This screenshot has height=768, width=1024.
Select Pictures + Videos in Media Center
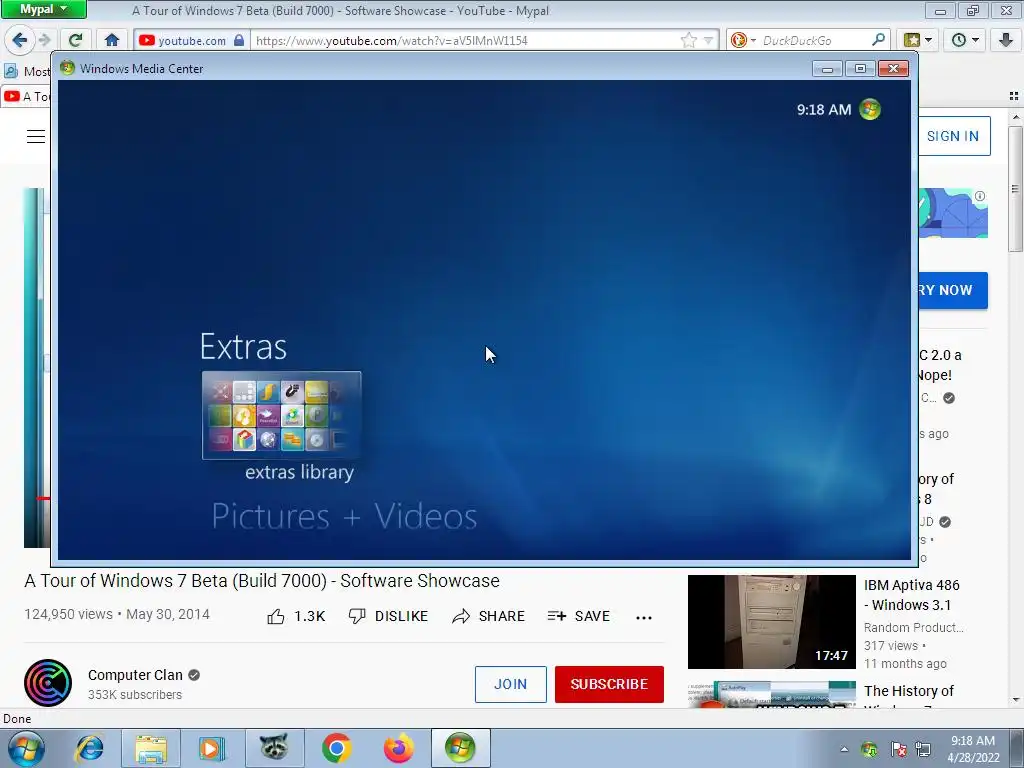click(x=344, y=516)
